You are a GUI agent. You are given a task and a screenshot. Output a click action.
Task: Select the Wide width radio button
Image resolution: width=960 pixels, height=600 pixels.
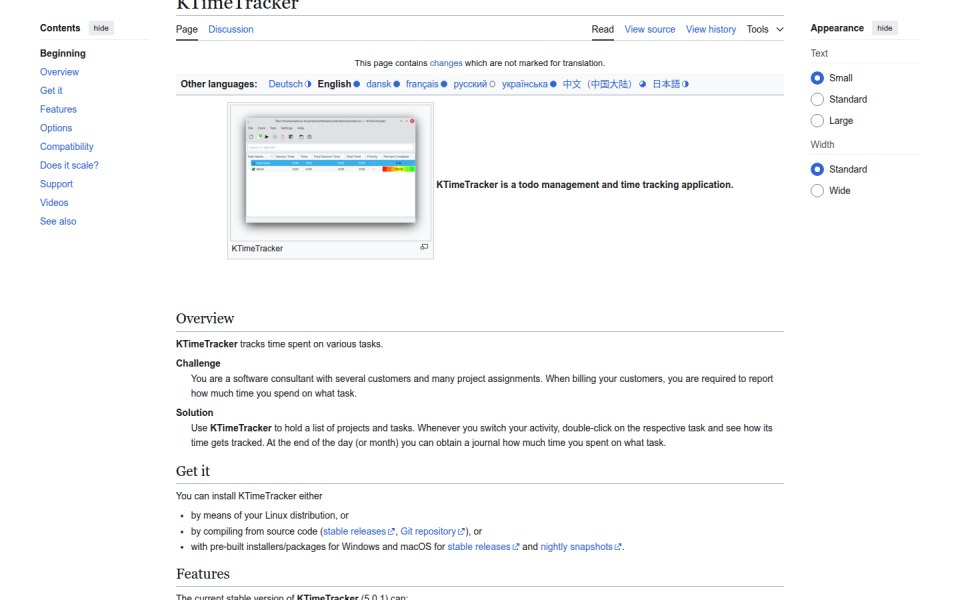[x=817, y=190]
